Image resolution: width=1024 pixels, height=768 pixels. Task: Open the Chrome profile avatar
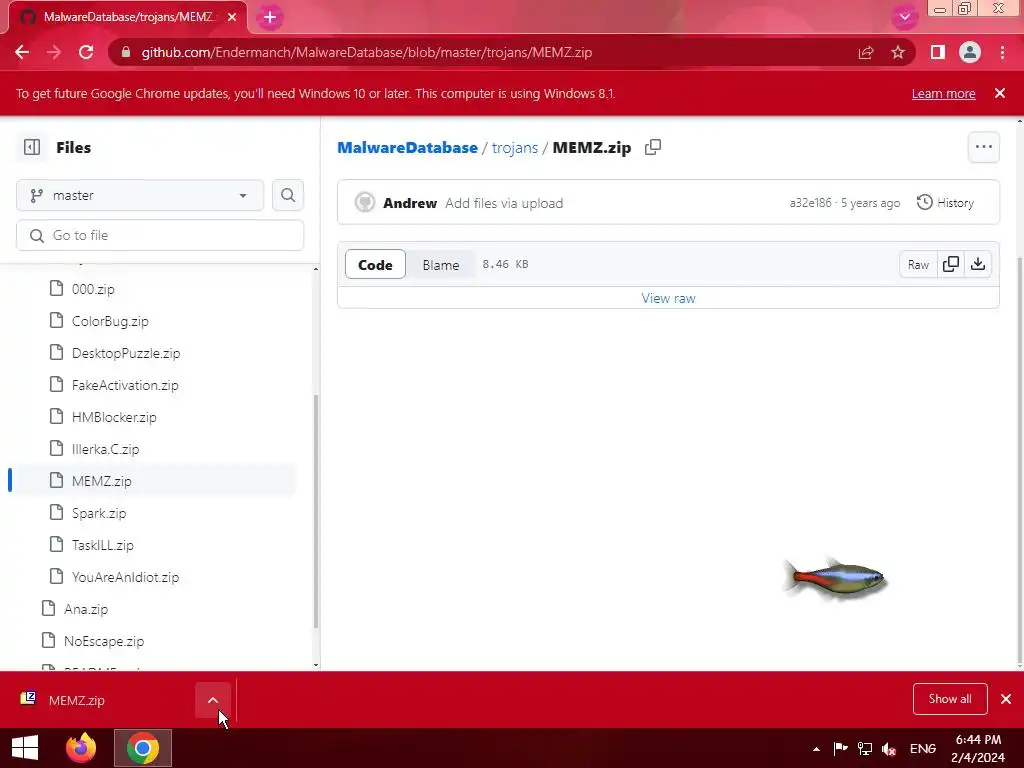coord(970,52)
